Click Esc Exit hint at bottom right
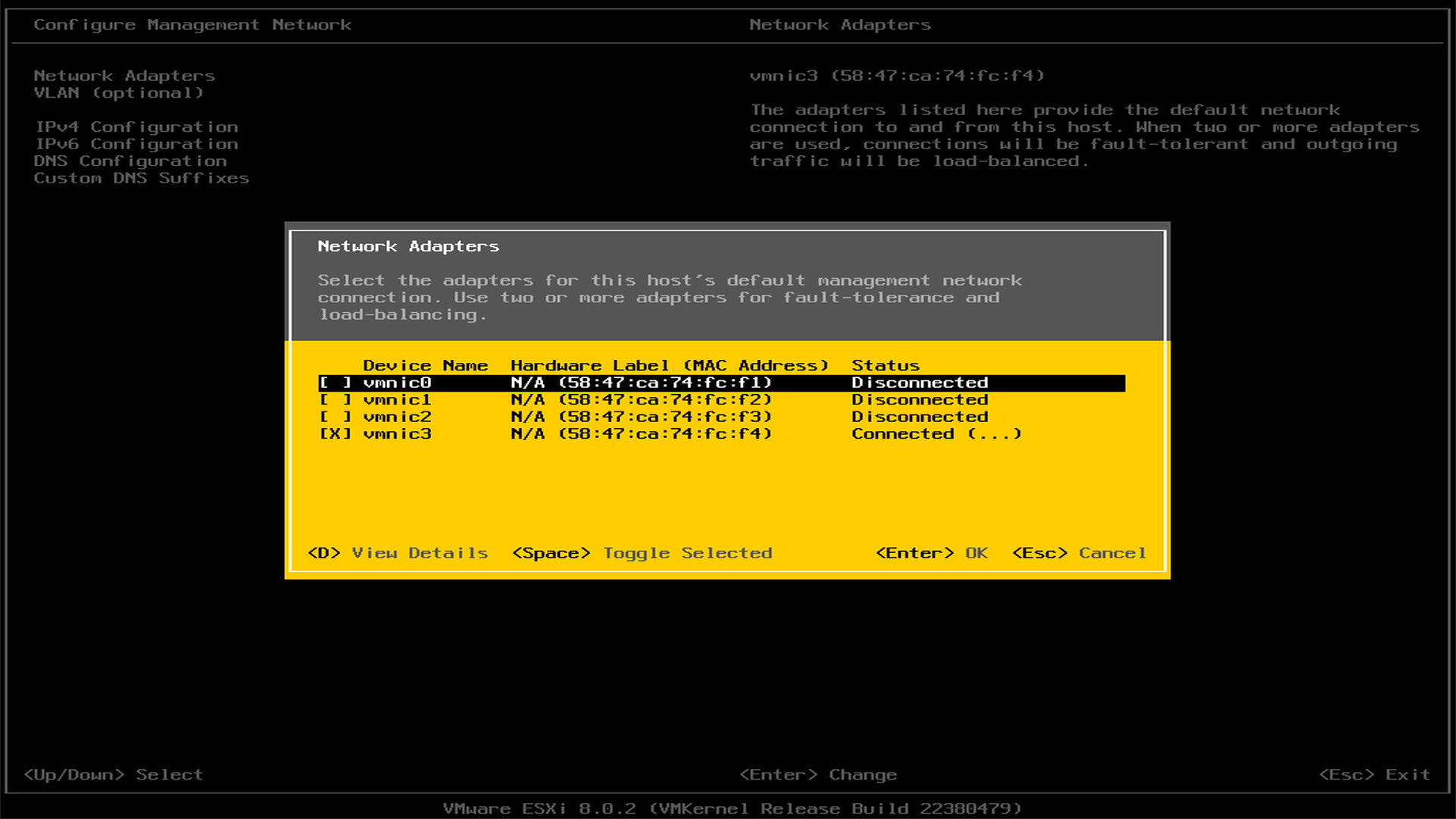1456x819 pixels. [x=1374, y=774]
